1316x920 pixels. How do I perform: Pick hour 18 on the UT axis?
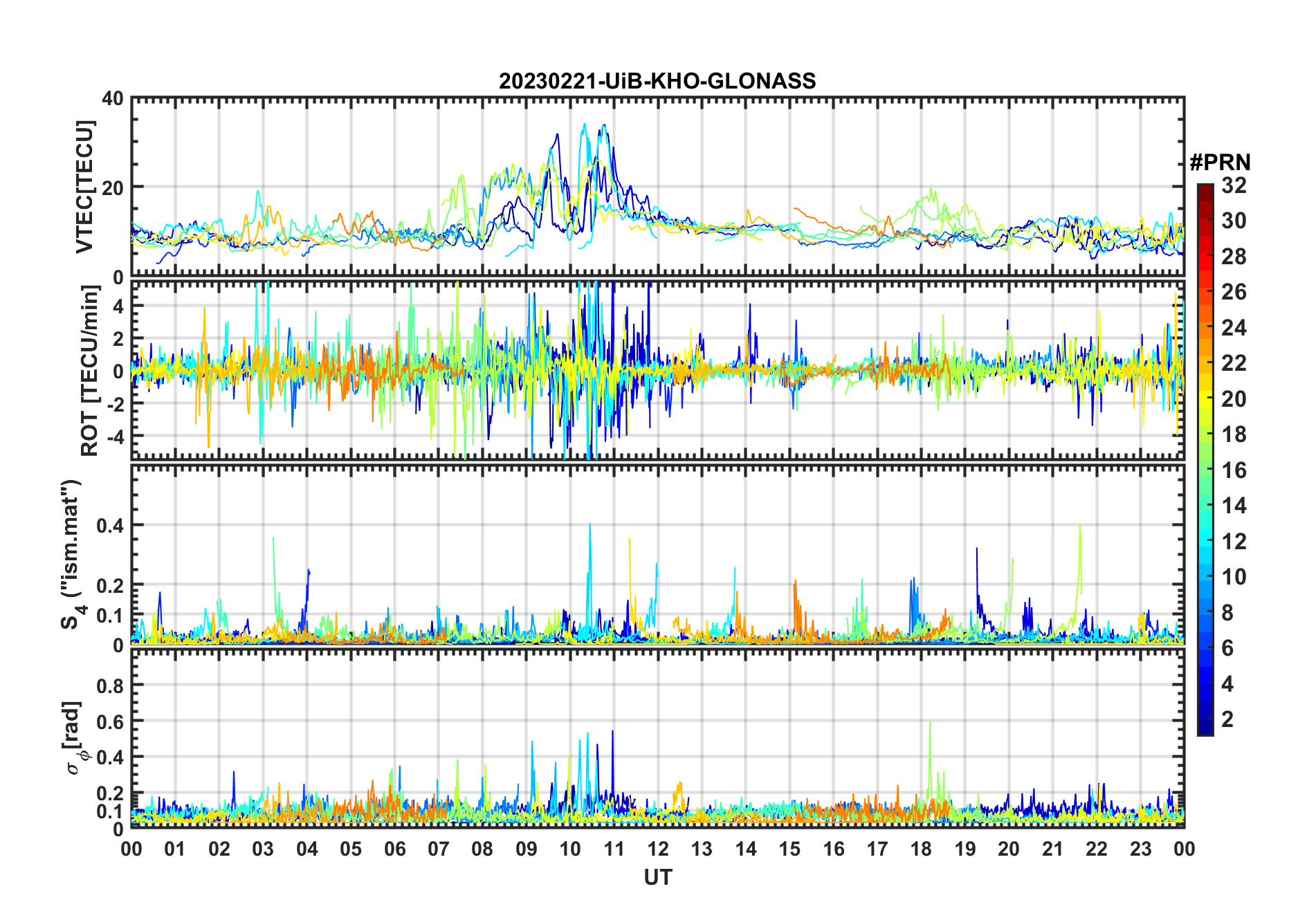pyautogui.click(x=921, y=849)
